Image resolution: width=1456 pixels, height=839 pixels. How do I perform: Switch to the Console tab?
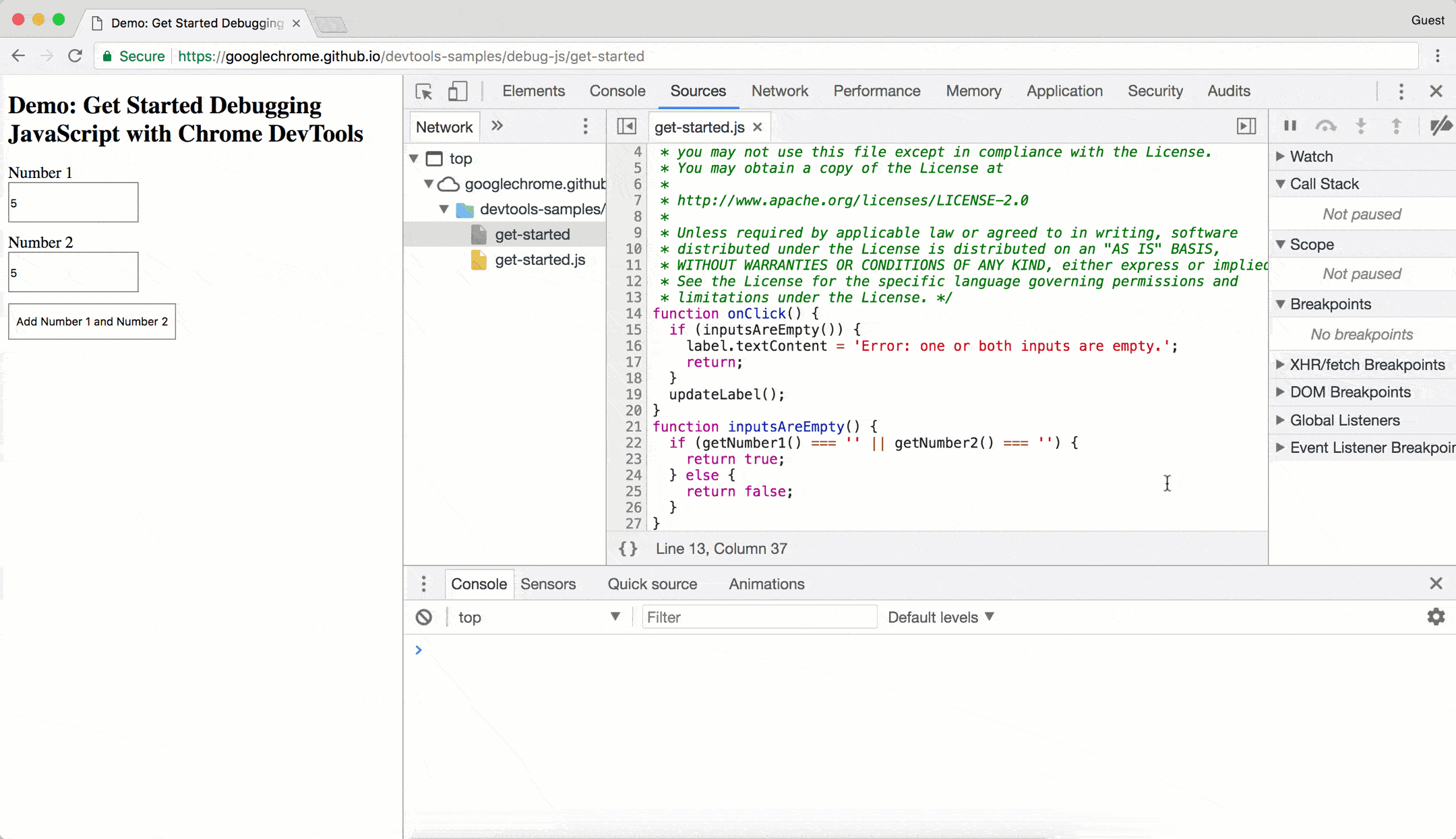click(x=617, y=91)
